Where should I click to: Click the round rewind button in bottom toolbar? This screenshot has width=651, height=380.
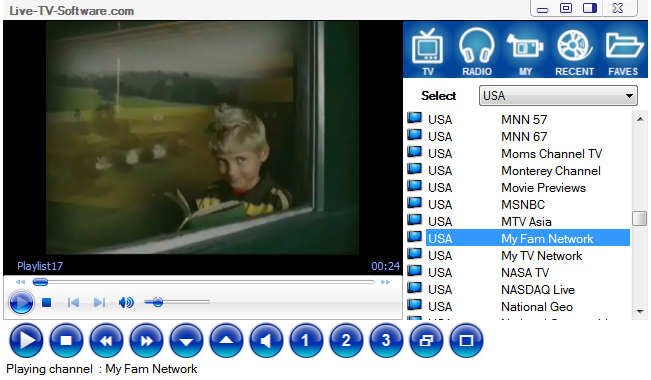tap(106, 341)
